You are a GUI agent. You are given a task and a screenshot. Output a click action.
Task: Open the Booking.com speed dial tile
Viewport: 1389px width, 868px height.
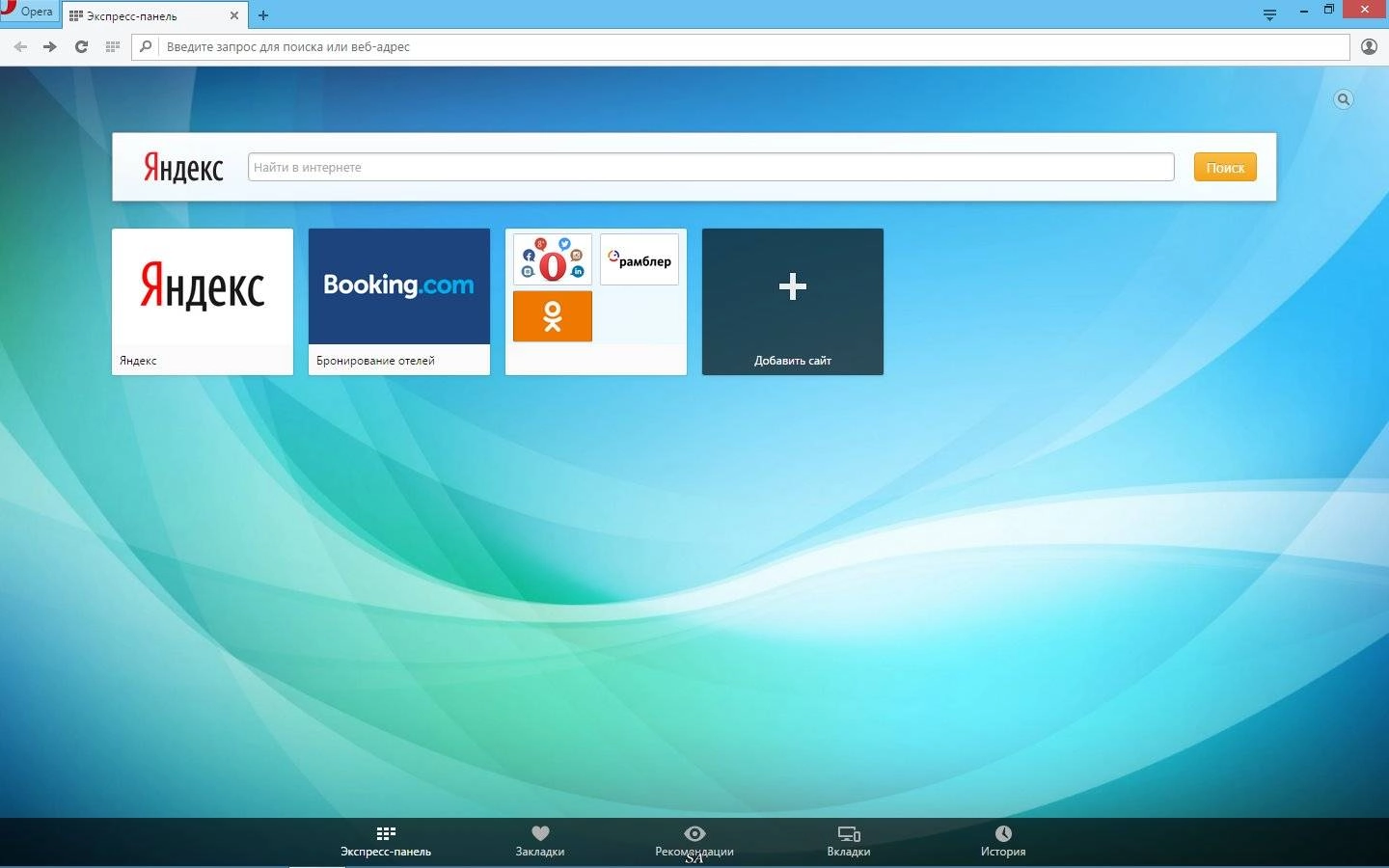[399, 301]
